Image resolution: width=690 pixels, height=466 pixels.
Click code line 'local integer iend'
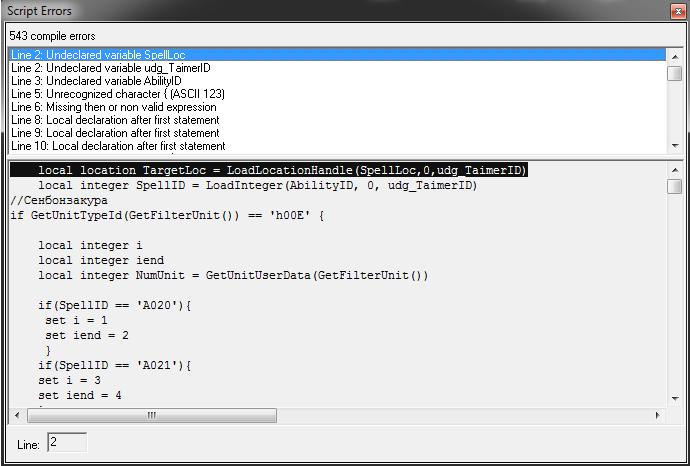101,260
